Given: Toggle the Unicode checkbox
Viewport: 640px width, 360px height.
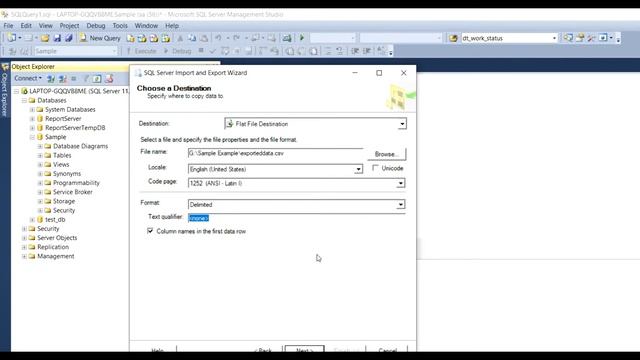Looking at the screenshot, I should 376,168.
